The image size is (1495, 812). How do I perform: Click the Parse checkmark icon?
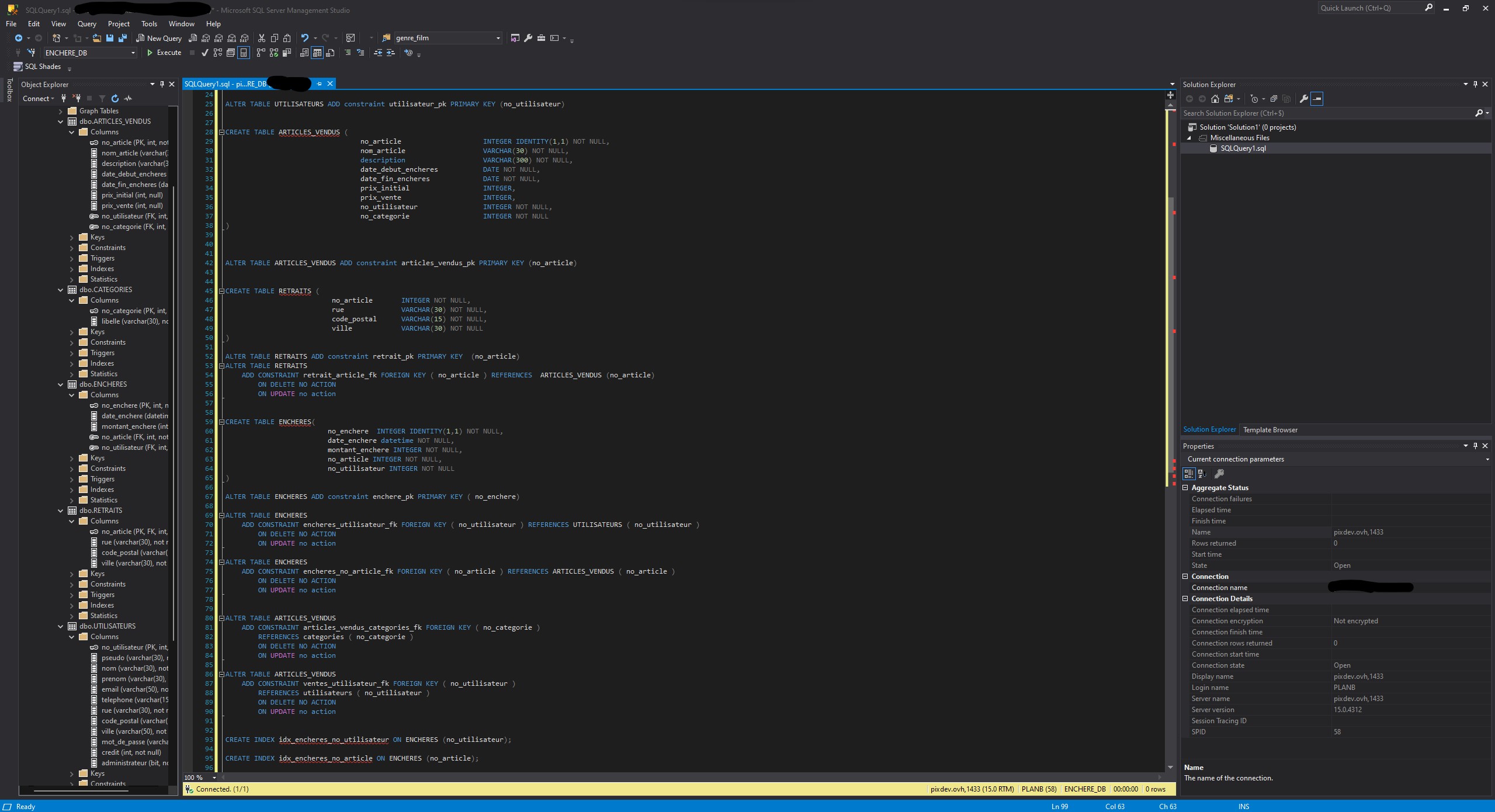click(204, 53)
